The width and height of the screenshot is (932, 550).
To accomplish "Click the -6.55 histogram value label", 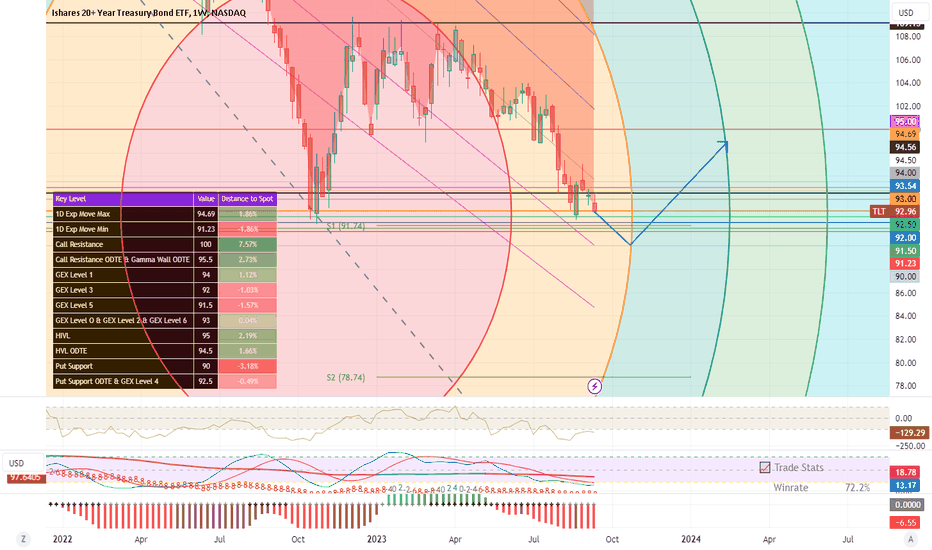I will (905, 523).
